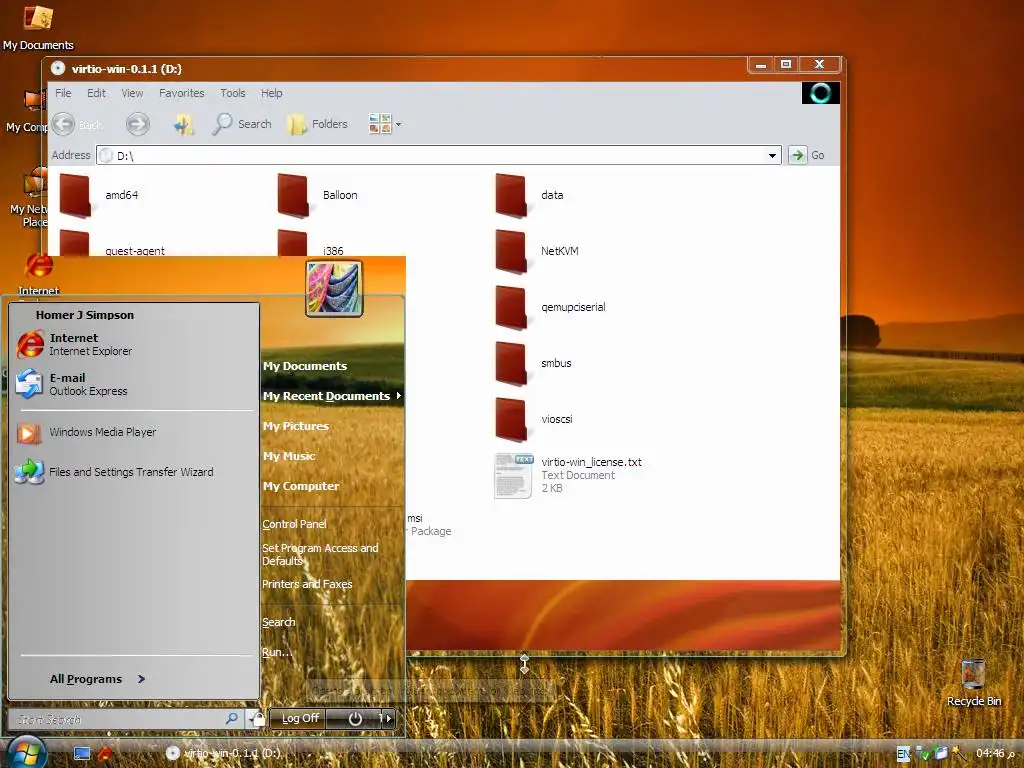Click the Internet Explorer icon in the Start menu

tap(30, 344)
